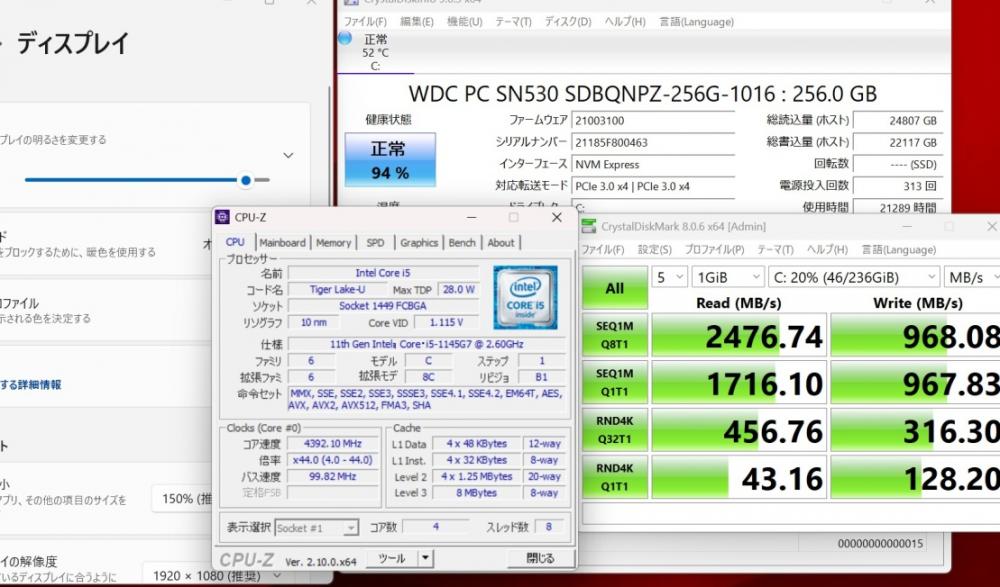Screen dimensions: 1000x587
Task: Click the firmware field 21003100
Action: [652, 121]
